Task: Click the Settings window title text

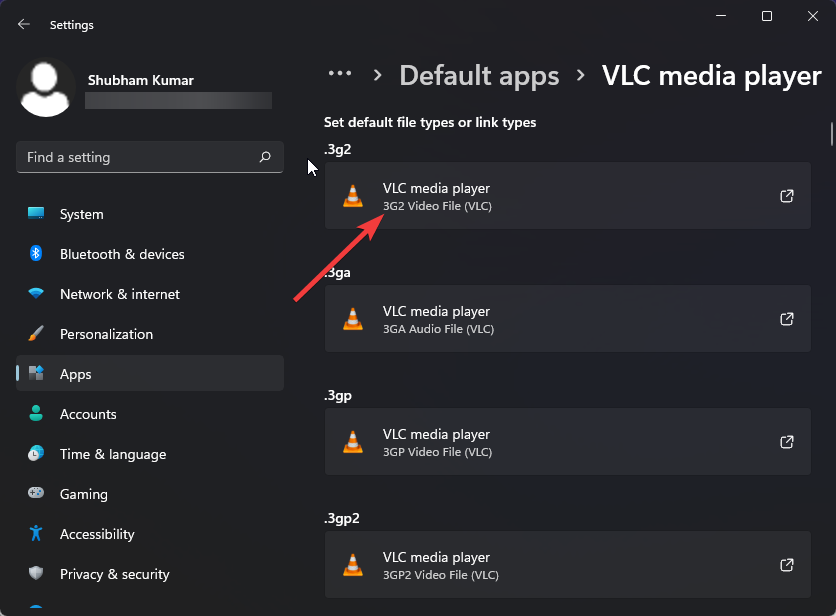Action: click(72, 25)
